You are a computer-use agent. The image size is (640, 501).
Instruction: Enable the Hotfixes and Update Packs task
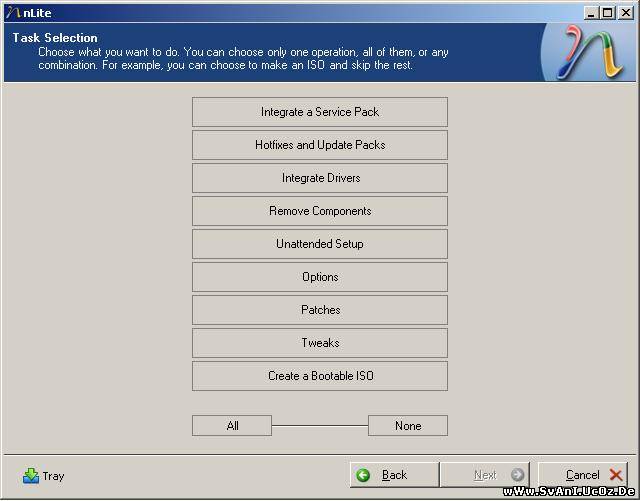click(x=319, y=145)
